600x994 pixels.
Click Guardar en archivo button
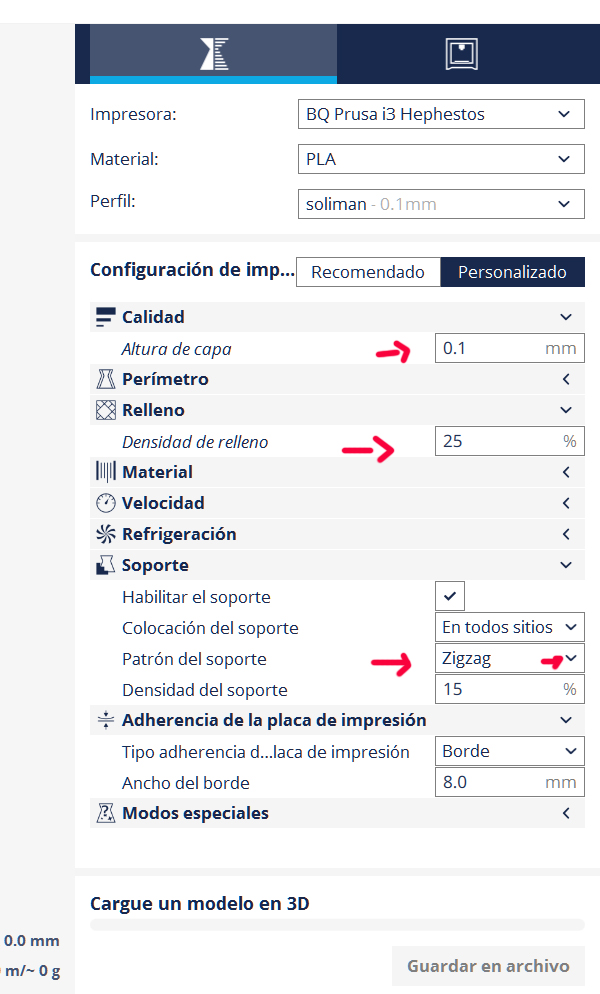coord(488,966)
